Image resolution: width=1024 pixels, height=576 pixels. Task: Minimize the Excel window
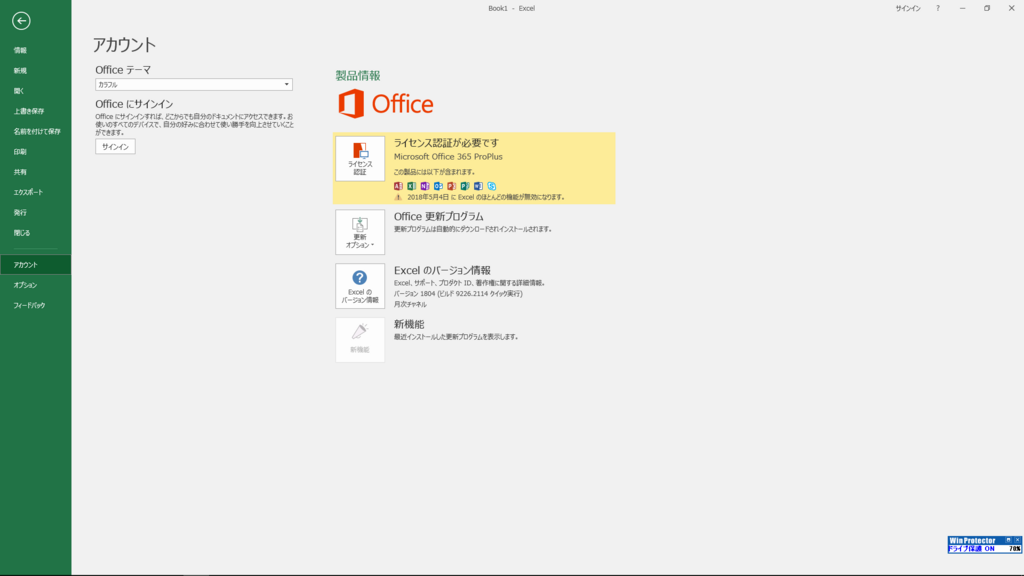(x=963, y=8)
